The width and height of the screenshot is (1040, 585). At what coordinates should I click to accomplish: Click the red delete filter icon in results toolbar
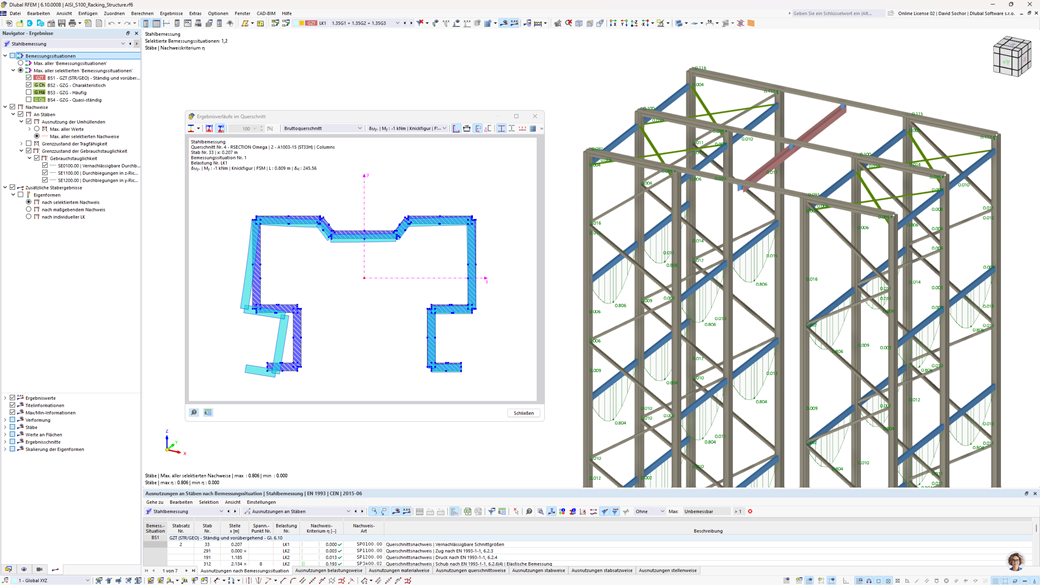coord(750,511)
